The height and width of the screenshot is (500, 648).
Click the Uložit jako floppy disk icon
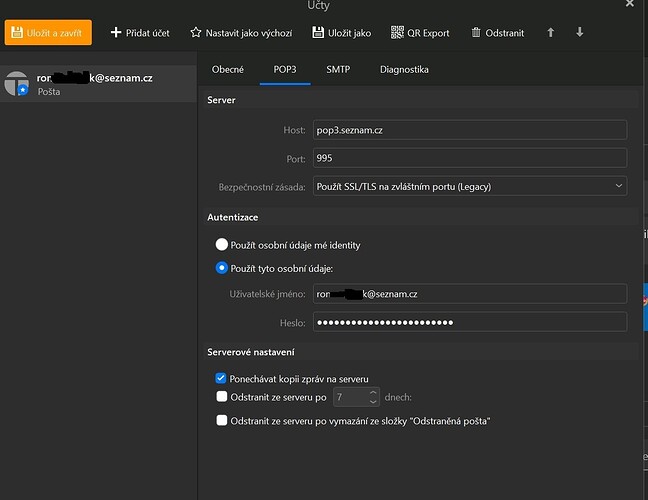coord(318,32)
